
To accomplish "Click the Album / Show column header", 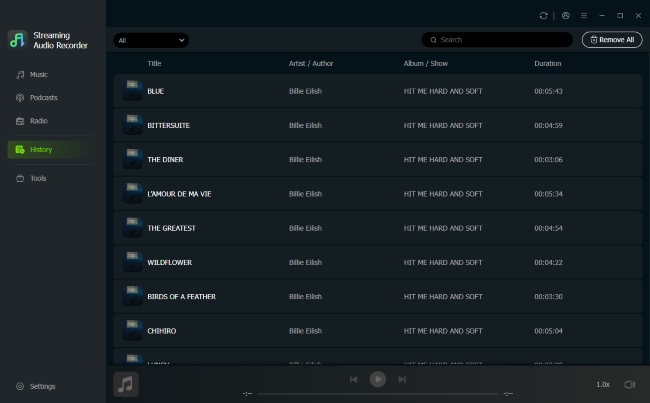I will tap(426, 63).
